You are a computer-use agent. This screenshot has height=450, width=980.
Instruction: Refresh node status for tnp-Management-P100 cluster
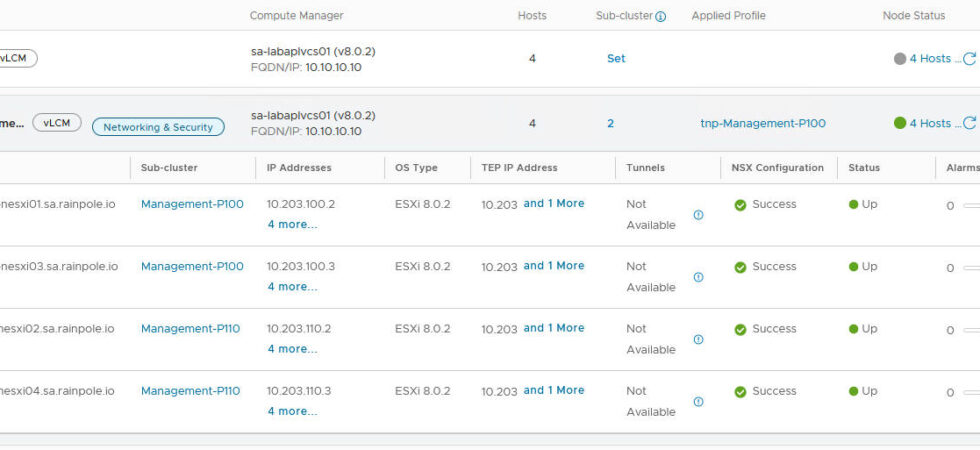point(968,124)
